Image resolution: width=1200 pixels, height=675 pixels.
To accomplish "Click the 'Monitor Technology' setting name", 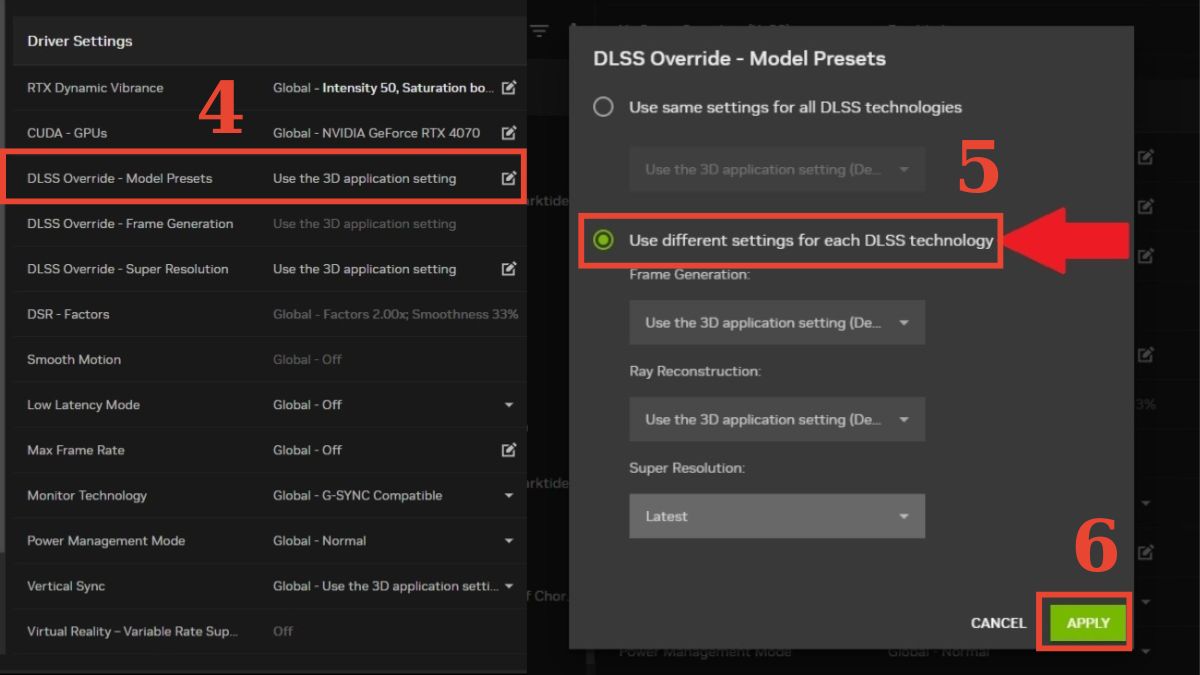I will (x=87, y=495).
